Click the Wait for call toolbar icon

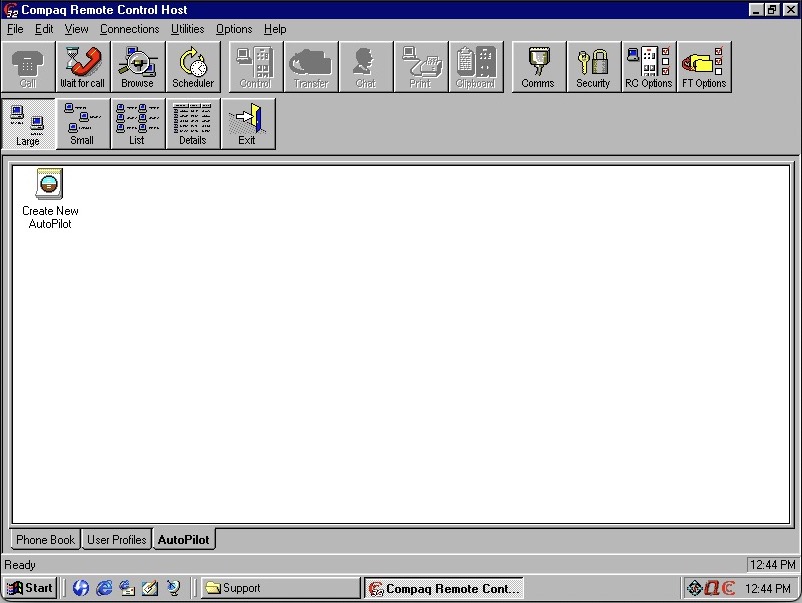(82, 66)
